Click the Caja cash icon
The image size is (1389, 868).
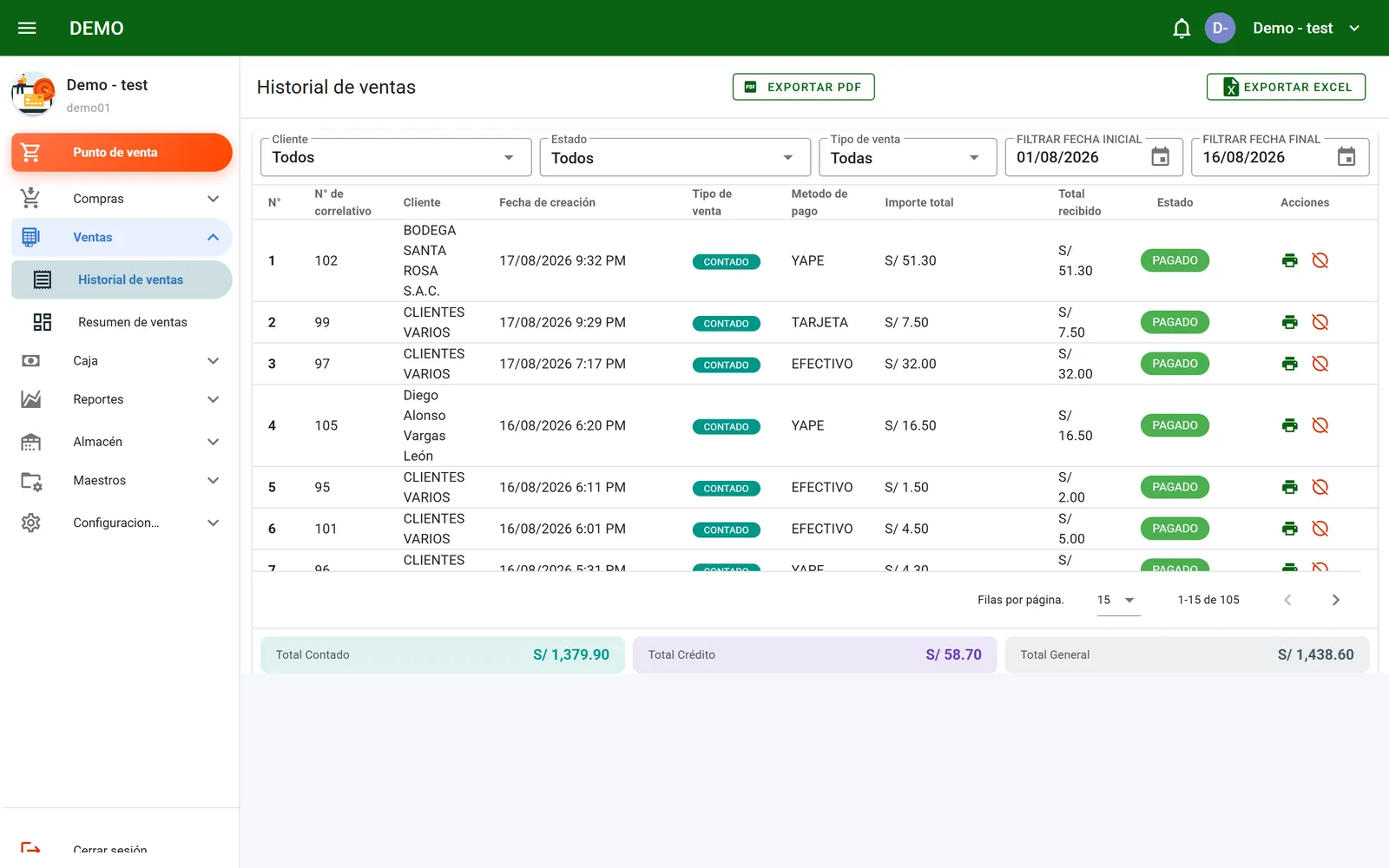[x=30, y=360]
